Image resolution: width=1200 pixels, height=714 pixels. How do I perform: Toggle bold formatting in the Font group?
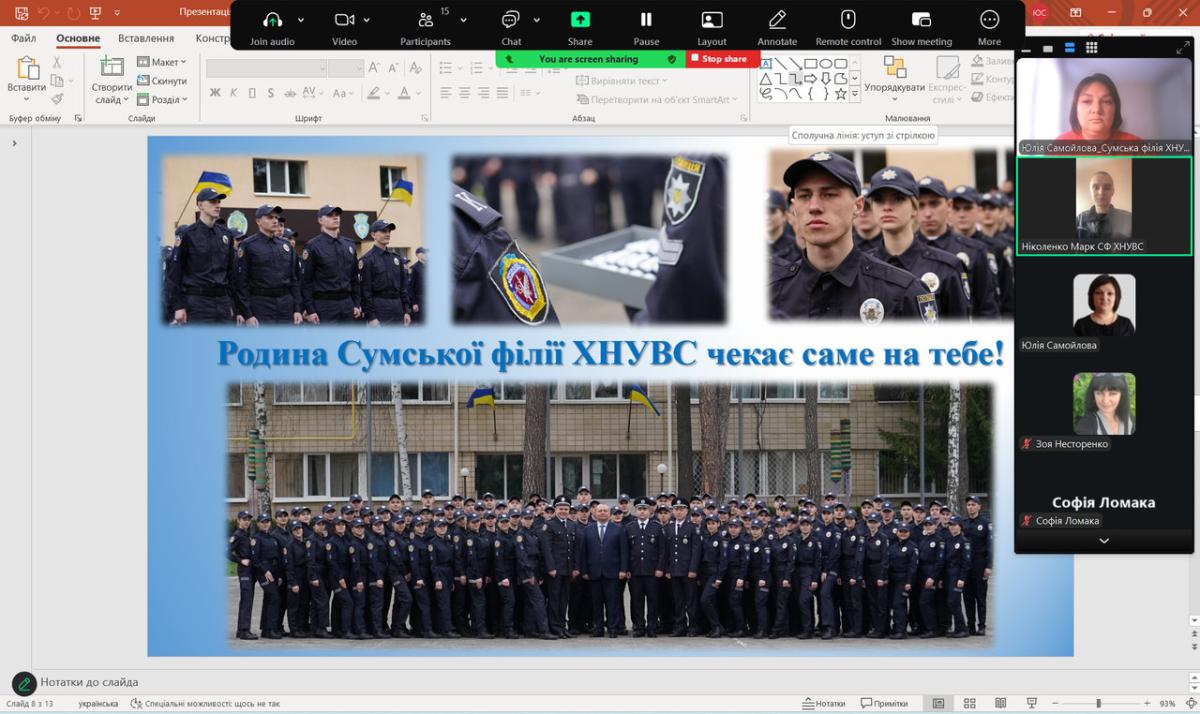click(215, 93)
